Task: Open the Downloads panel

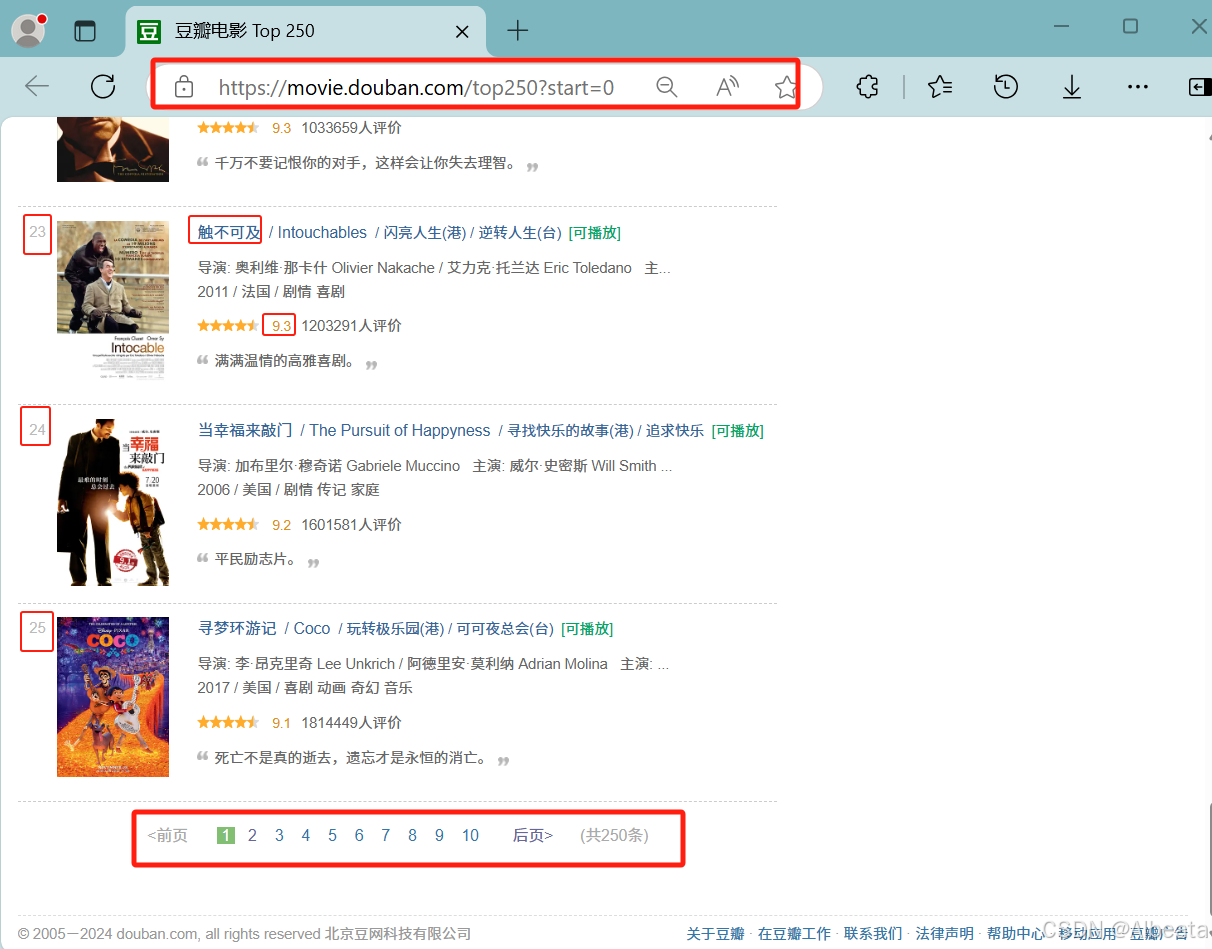Action: [1071, 87]
